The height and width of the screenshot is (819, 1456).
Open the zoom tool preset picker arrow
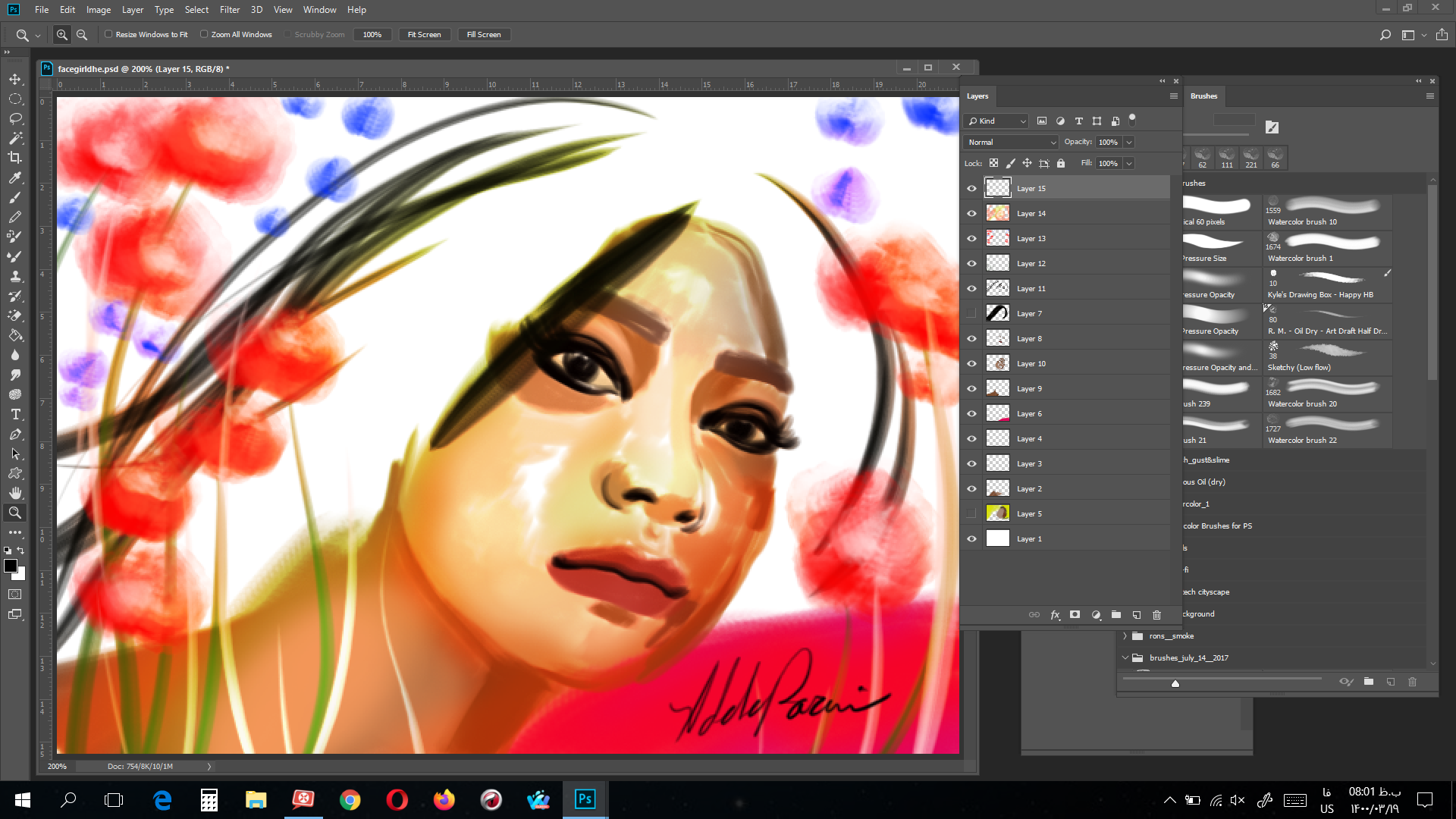pyautogui.click(x=38, y=36)
